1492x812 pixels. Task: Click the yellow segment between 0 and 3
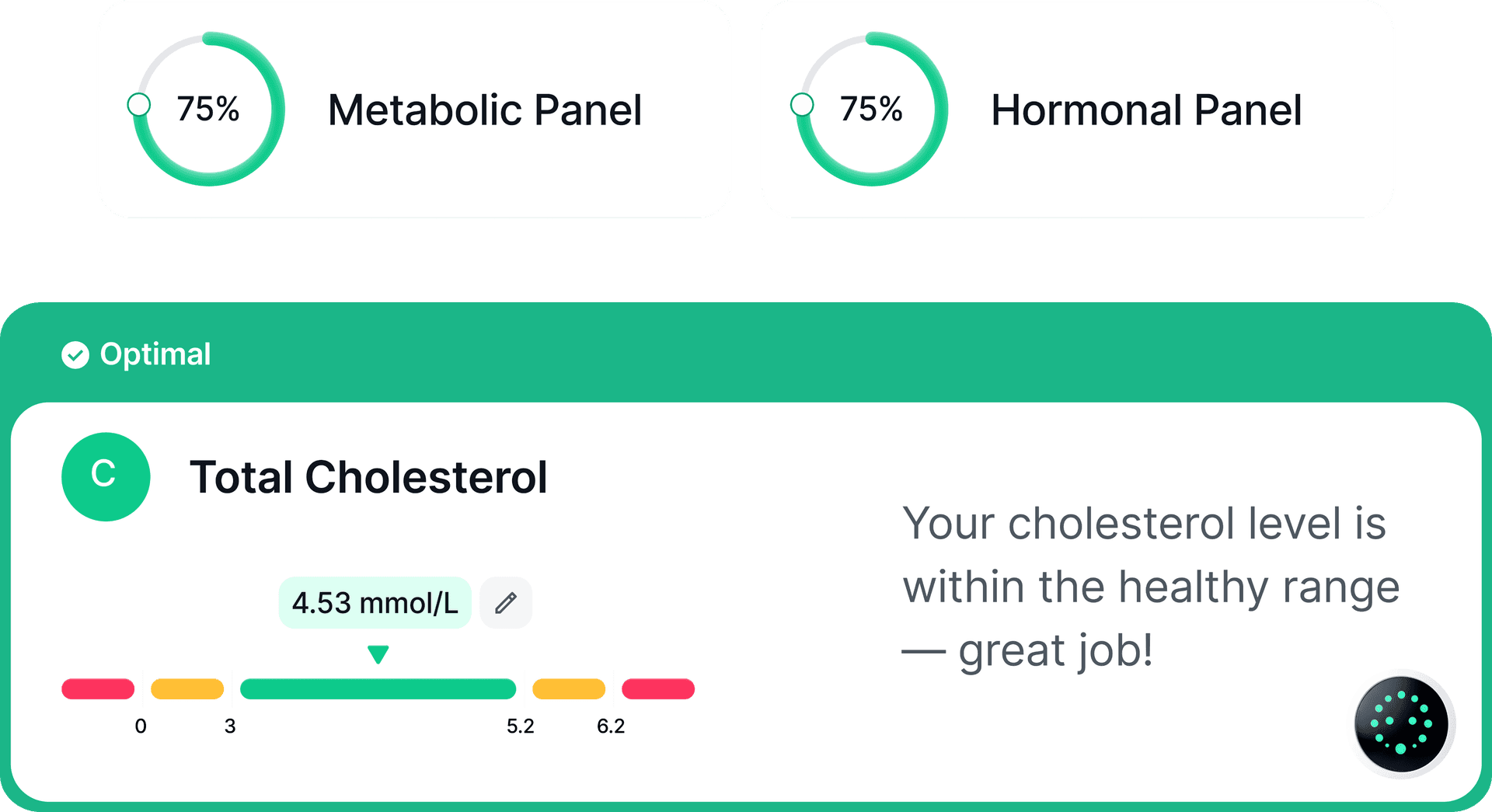(x=187, y=689)
